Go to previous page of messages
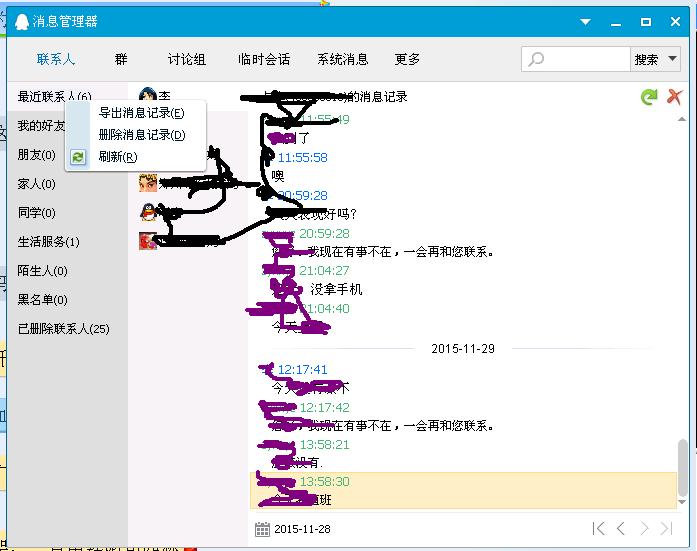Viewport: 697px width, 551px height. click(x=621, y=528)
